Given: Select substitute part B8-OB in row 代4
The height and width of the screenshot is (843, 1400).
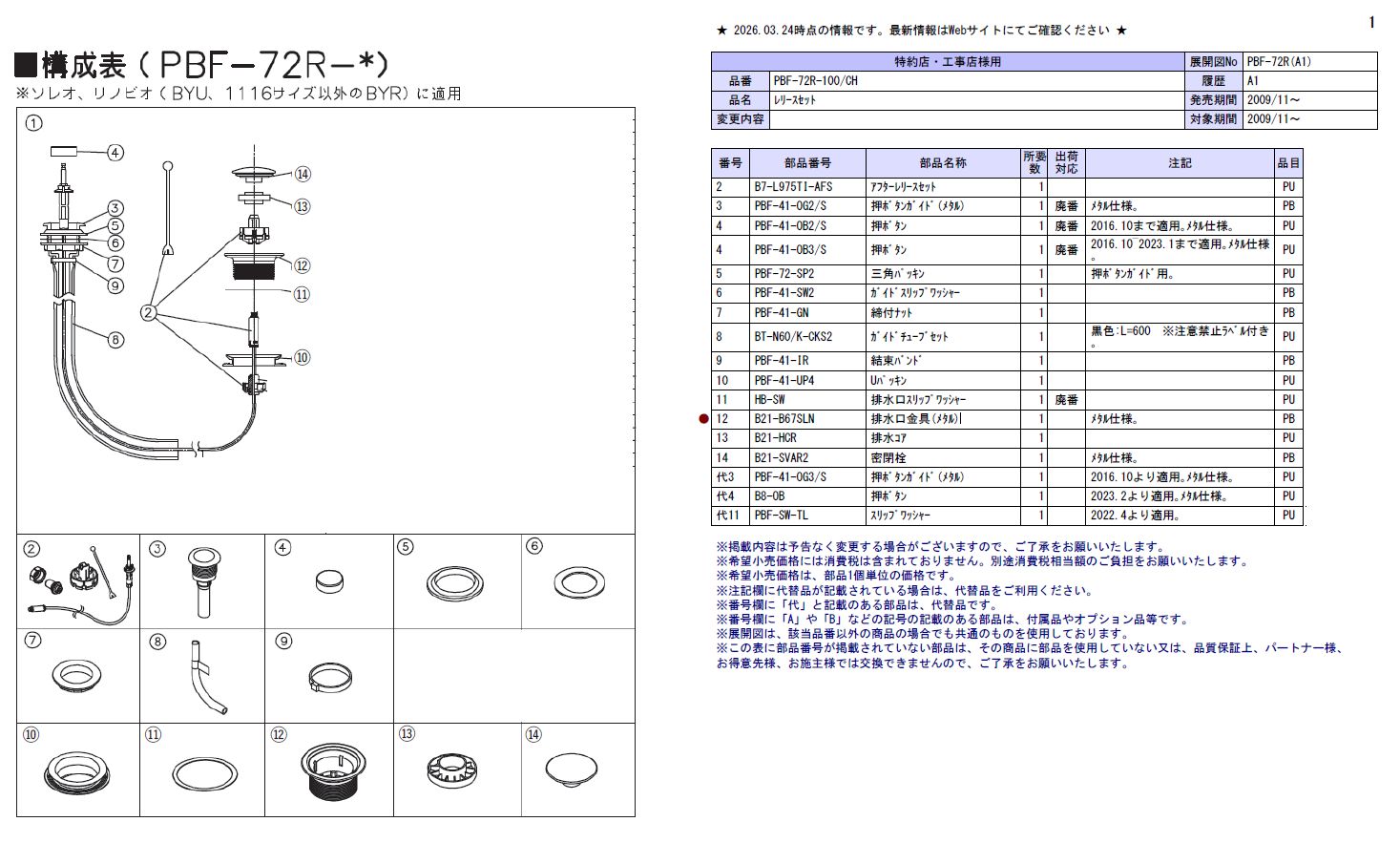Looking at the screenshot, I should (x=769, y=496).
